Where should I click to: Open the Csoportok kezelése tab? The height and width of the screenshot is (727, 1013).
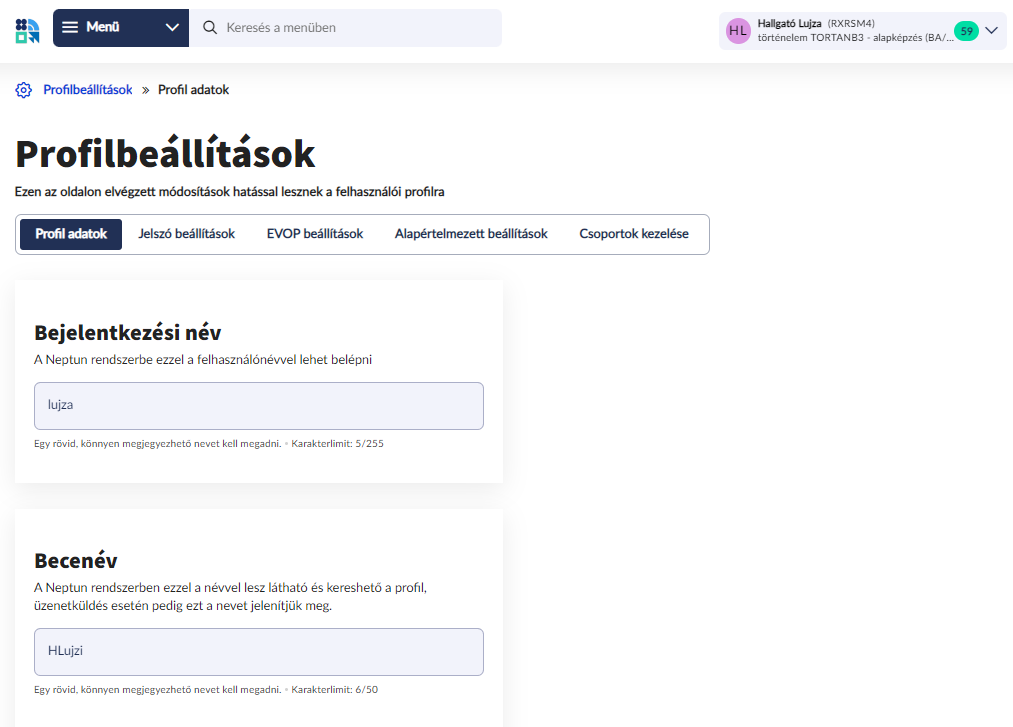[634, 234]
